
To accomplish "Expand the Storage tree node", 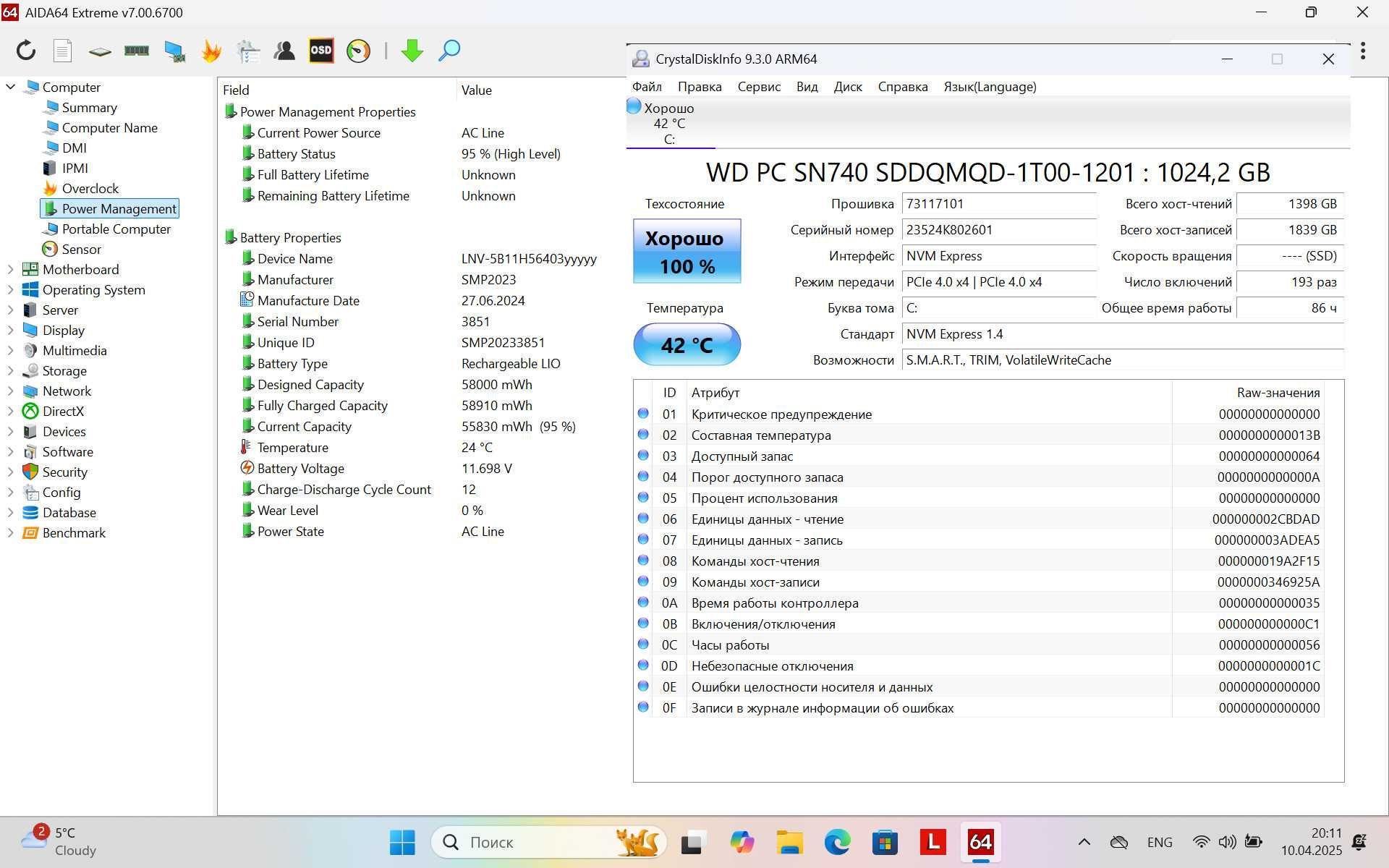I will coord(10,370).
